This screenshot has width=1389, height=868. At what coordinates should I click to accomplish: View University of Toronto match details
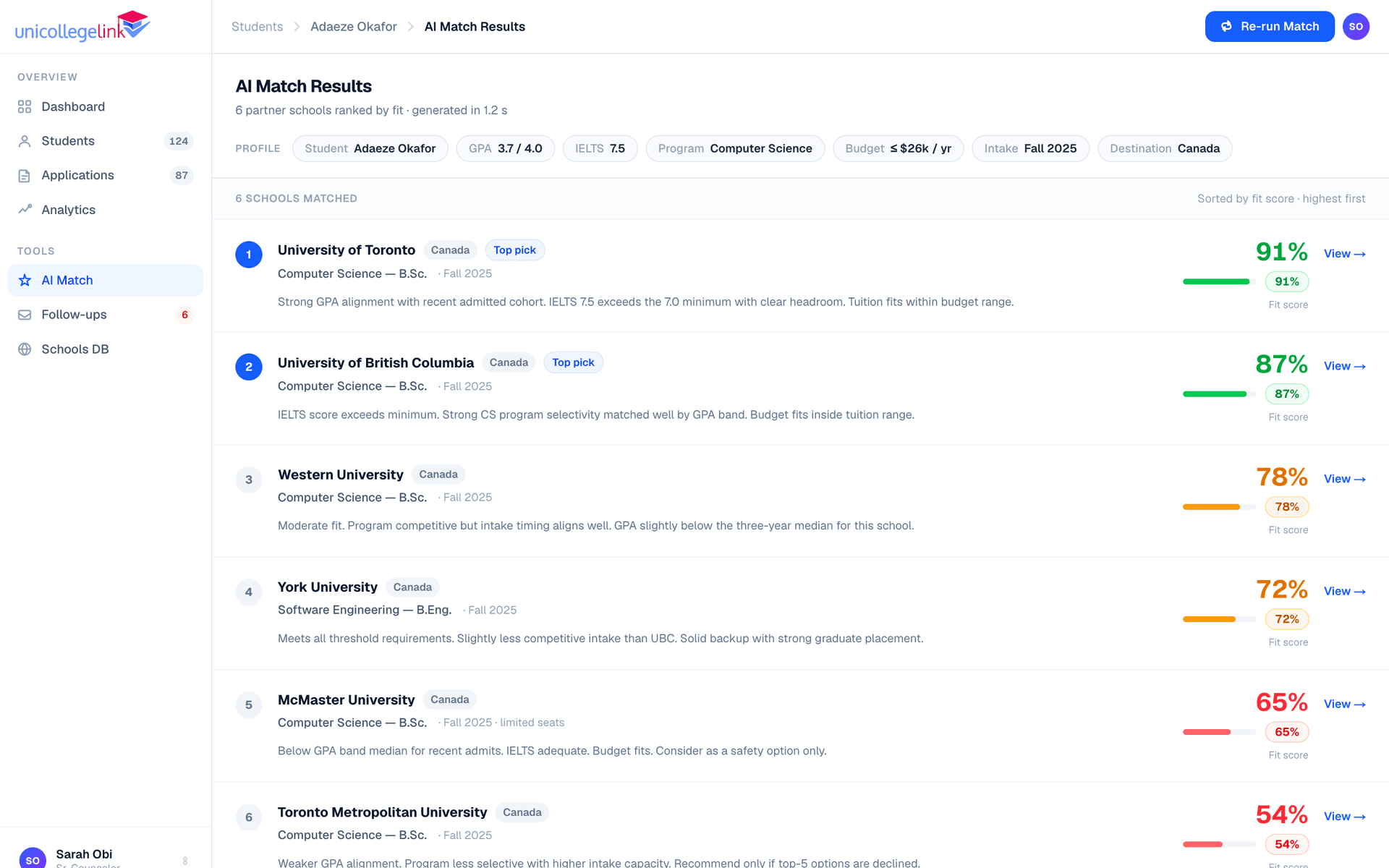(1345, 254)
